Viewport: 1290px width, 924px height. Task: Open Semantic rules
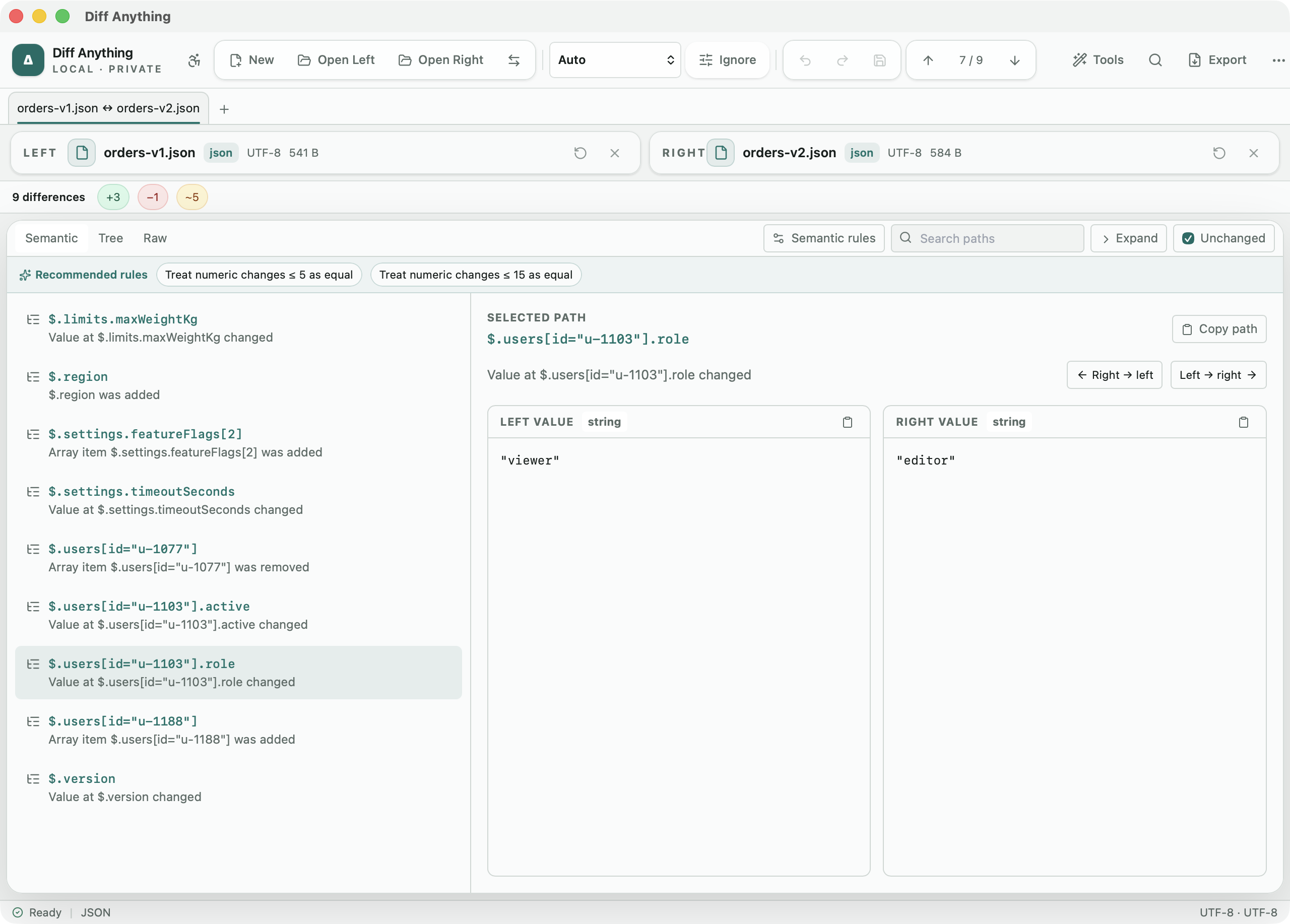pyautogui.click(x=823, y=238)
